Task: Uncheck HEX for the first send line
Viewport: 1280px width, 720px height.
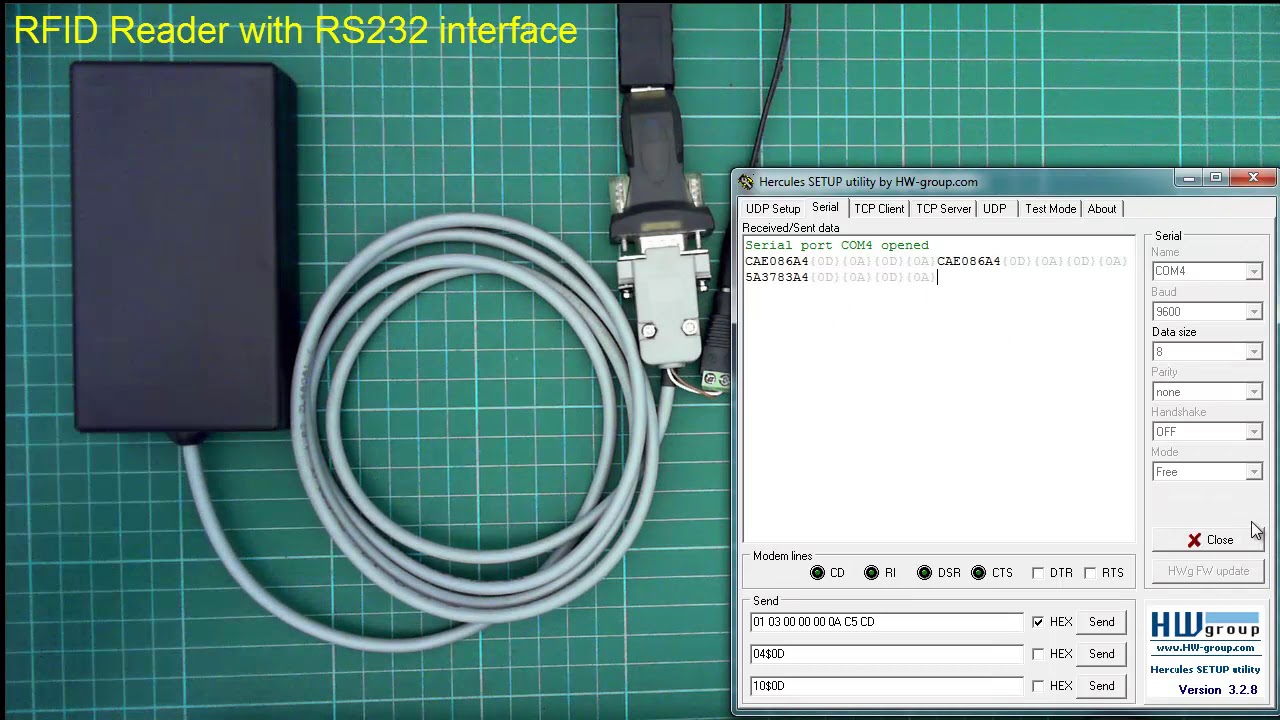Action: pyautogui.click(x=1038, y=622)
